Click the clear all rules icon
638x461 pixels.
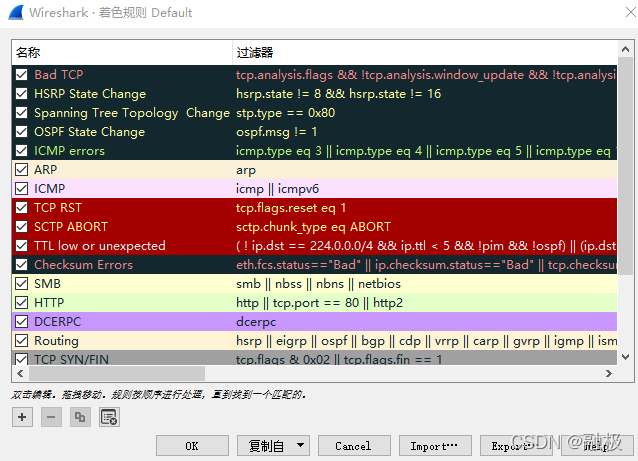point(109,417)
